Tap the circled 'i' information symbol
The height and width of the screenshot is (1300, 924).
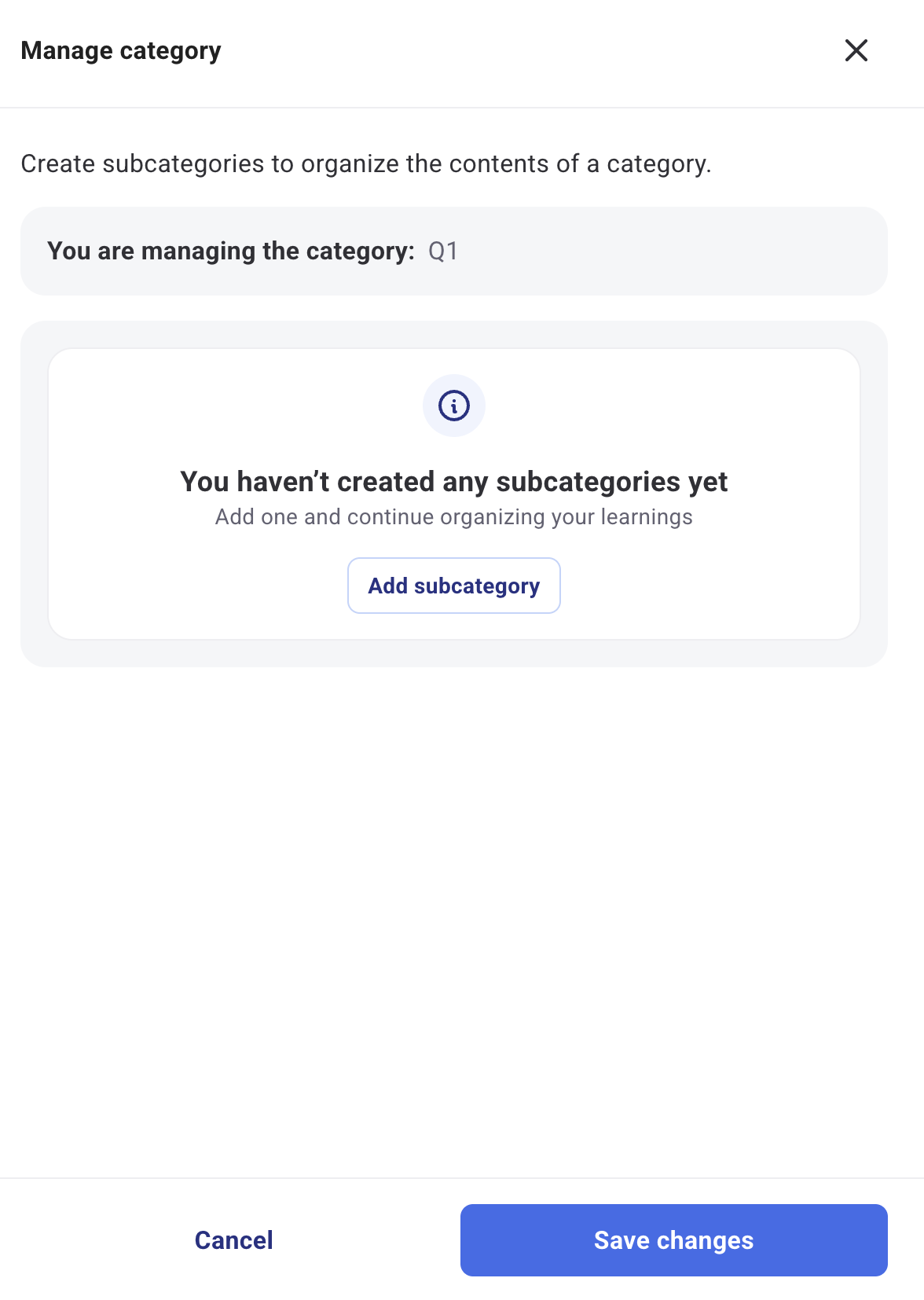point(454,406)
